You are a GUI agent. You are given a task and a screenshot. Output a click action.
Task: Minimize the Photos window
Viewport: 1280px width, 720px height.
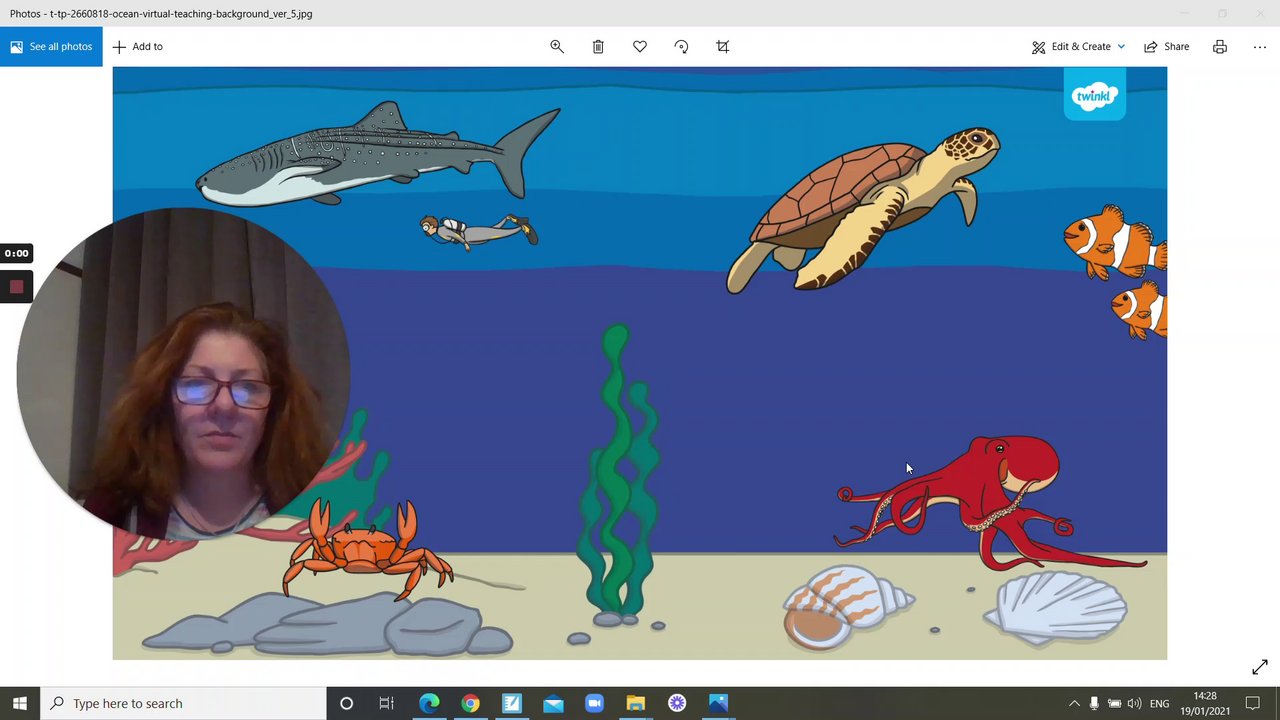tap(1185, 14)
